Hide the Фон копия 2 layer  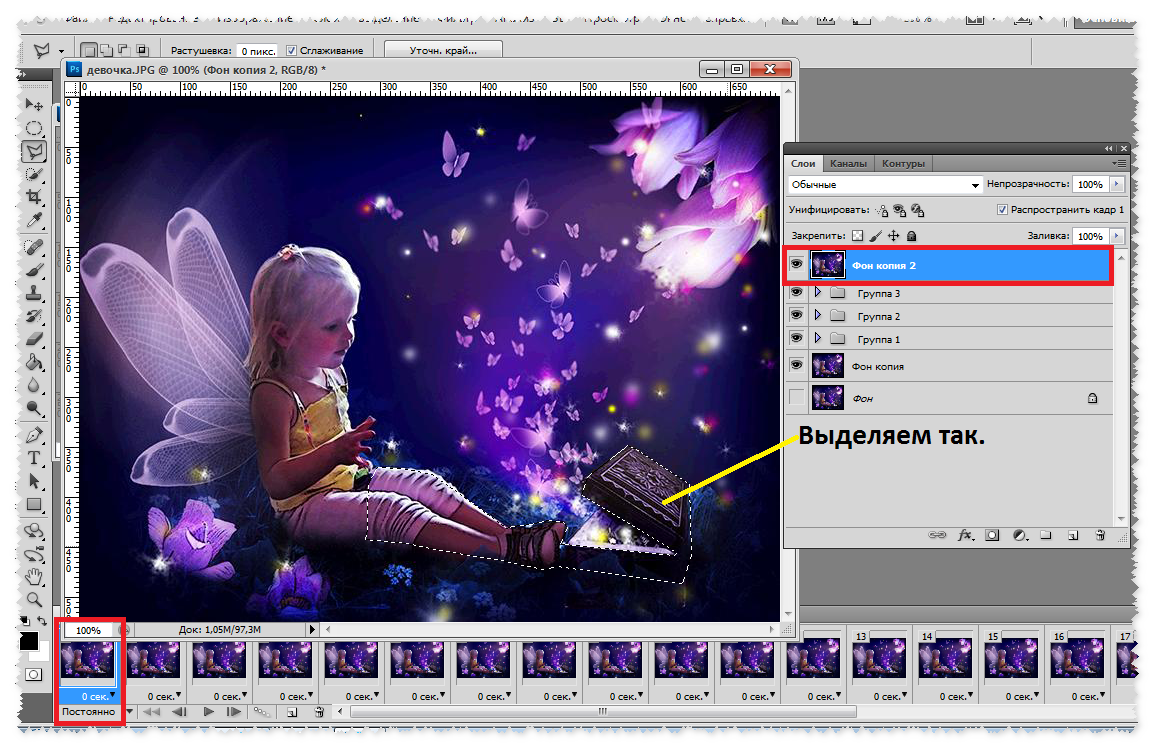[x=796, y=264]
